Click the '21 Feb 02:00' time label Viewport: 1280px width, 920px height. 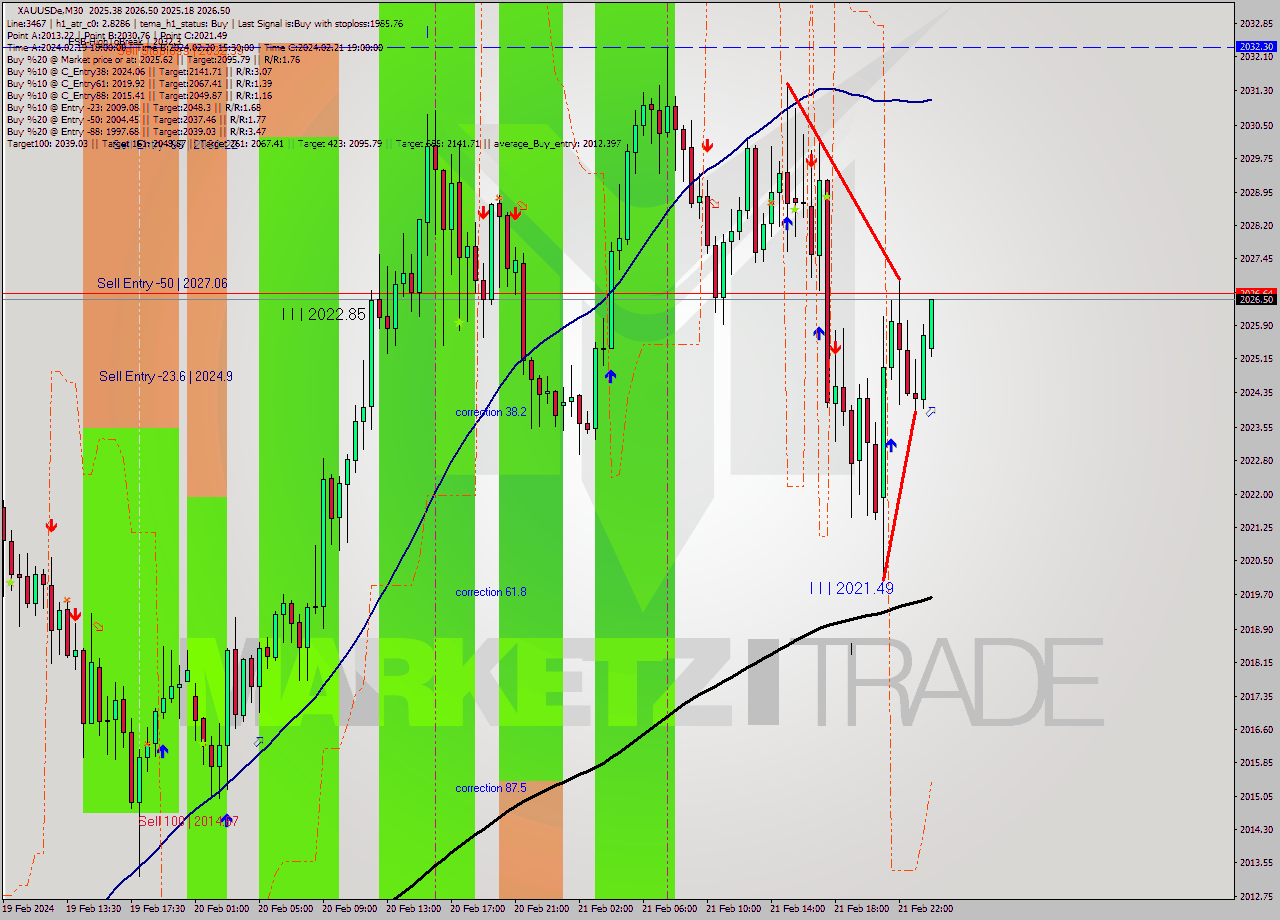[606, 909]
